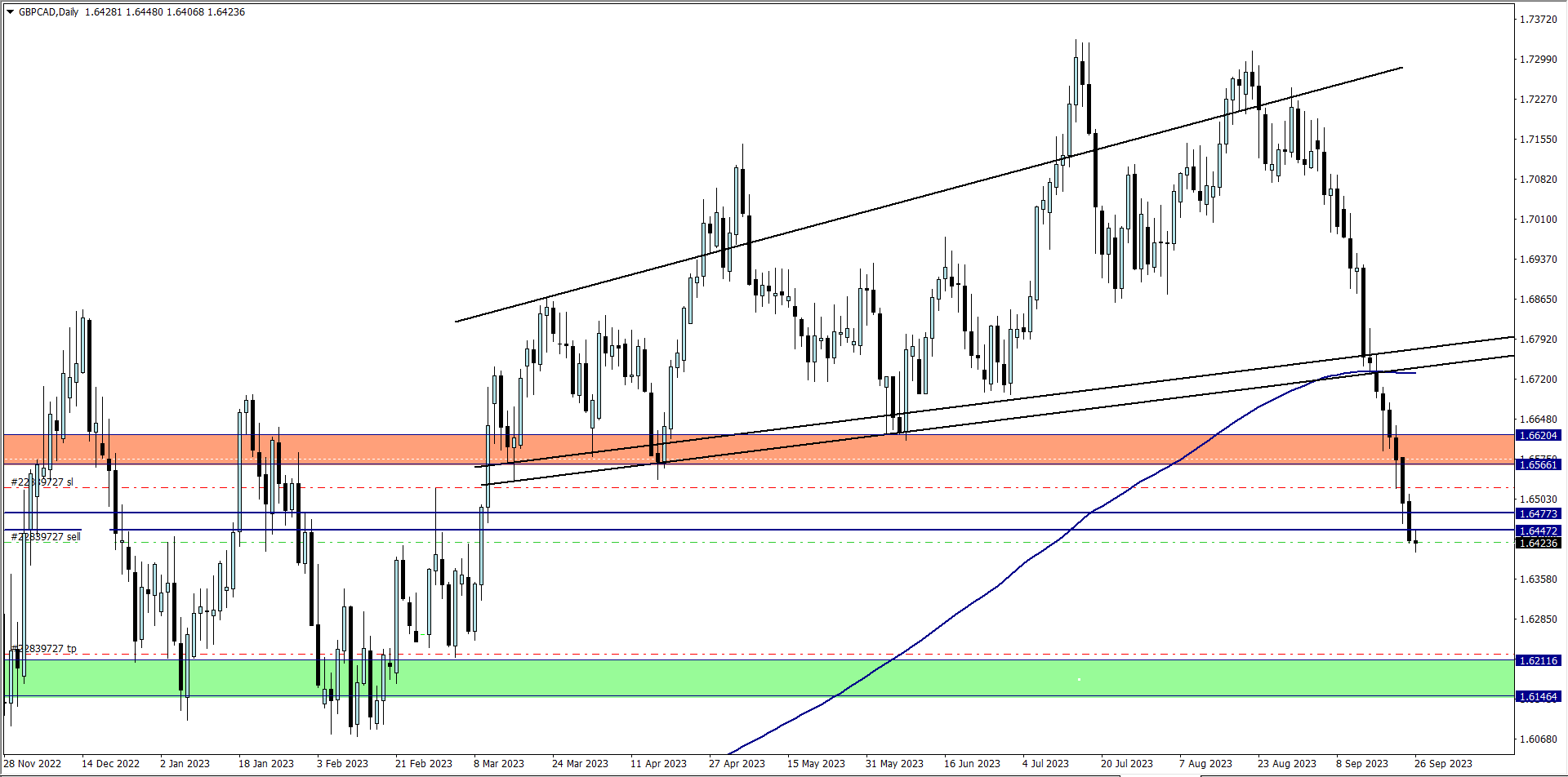Screen dimensions: 1568x777
Task: Click the 2 Jan 2023 date label
Action: tap(185, 764)
